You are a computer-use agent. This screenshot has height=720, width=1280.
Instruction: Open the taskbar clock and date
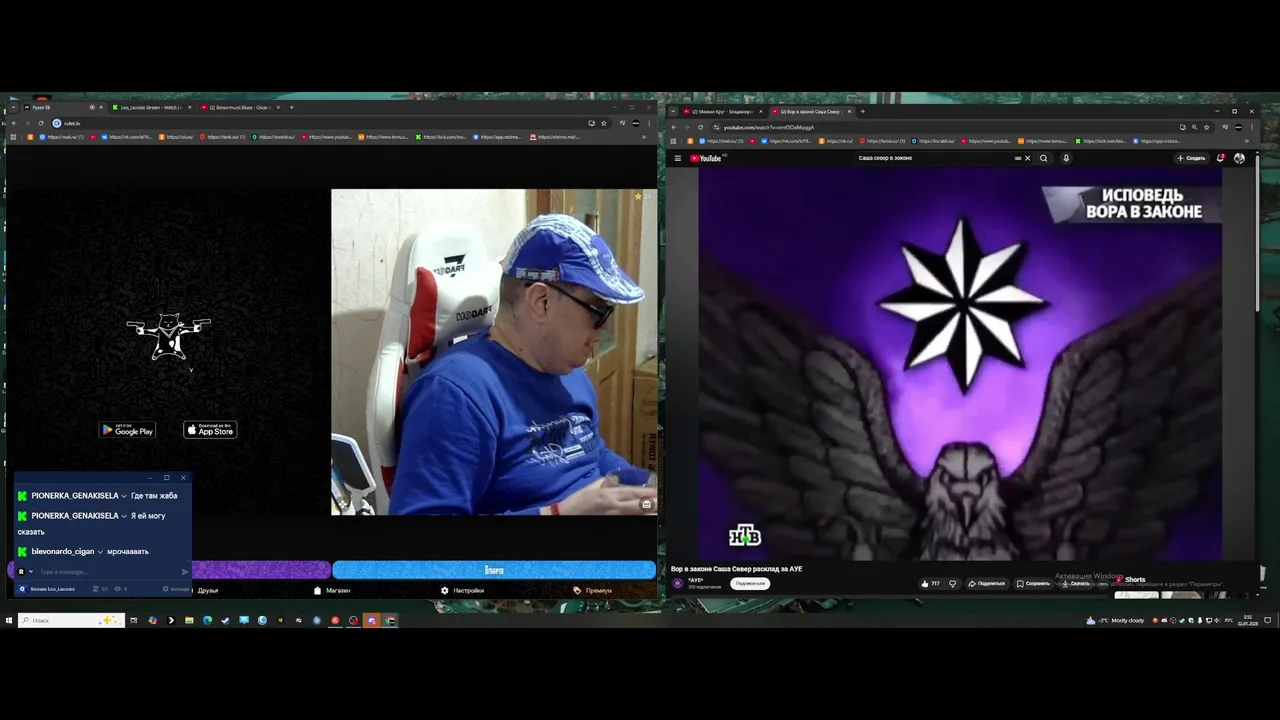pyautogui.click(x=1247, y=620)
